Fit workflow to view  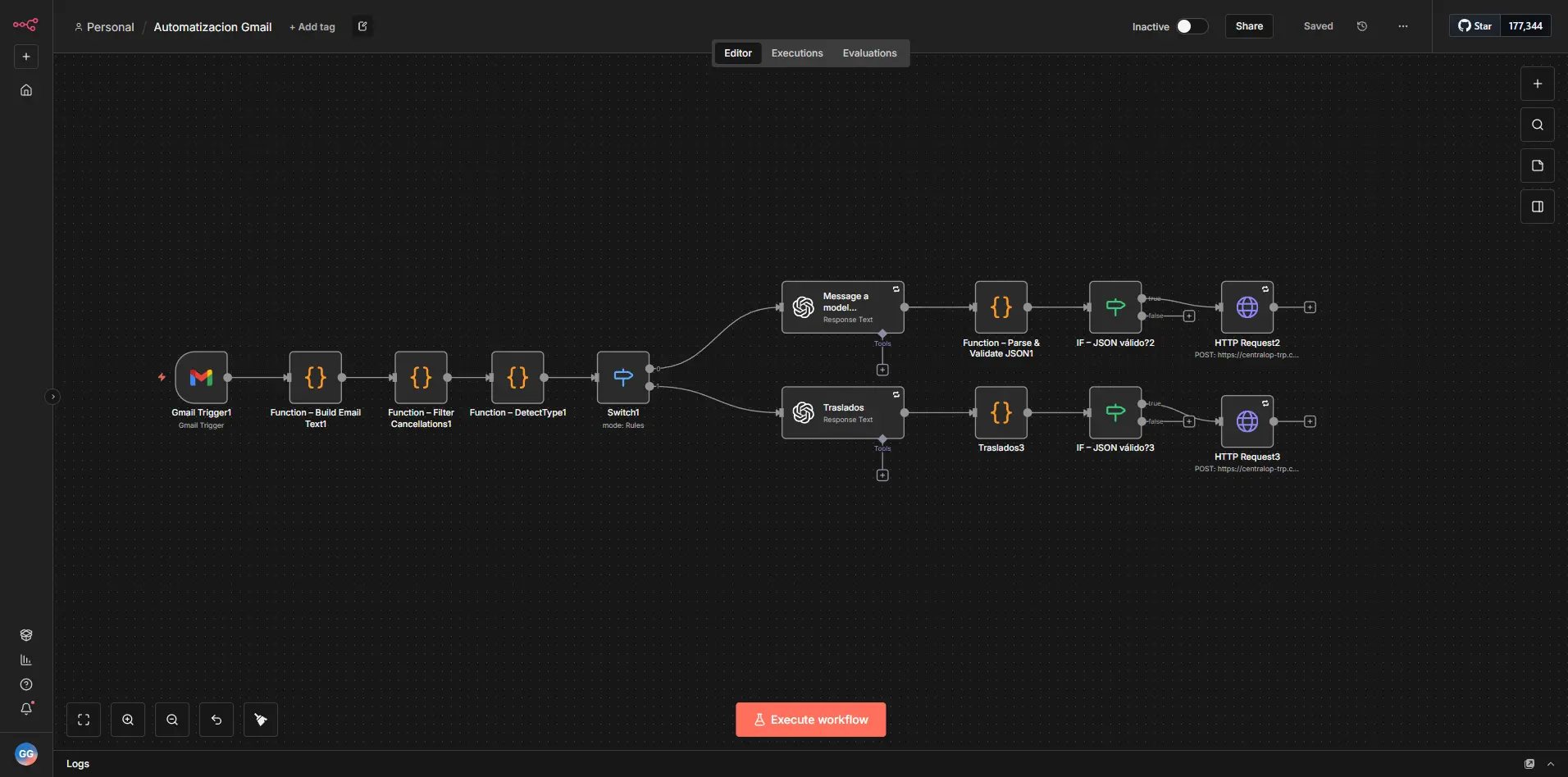click(x=84, y=720)
